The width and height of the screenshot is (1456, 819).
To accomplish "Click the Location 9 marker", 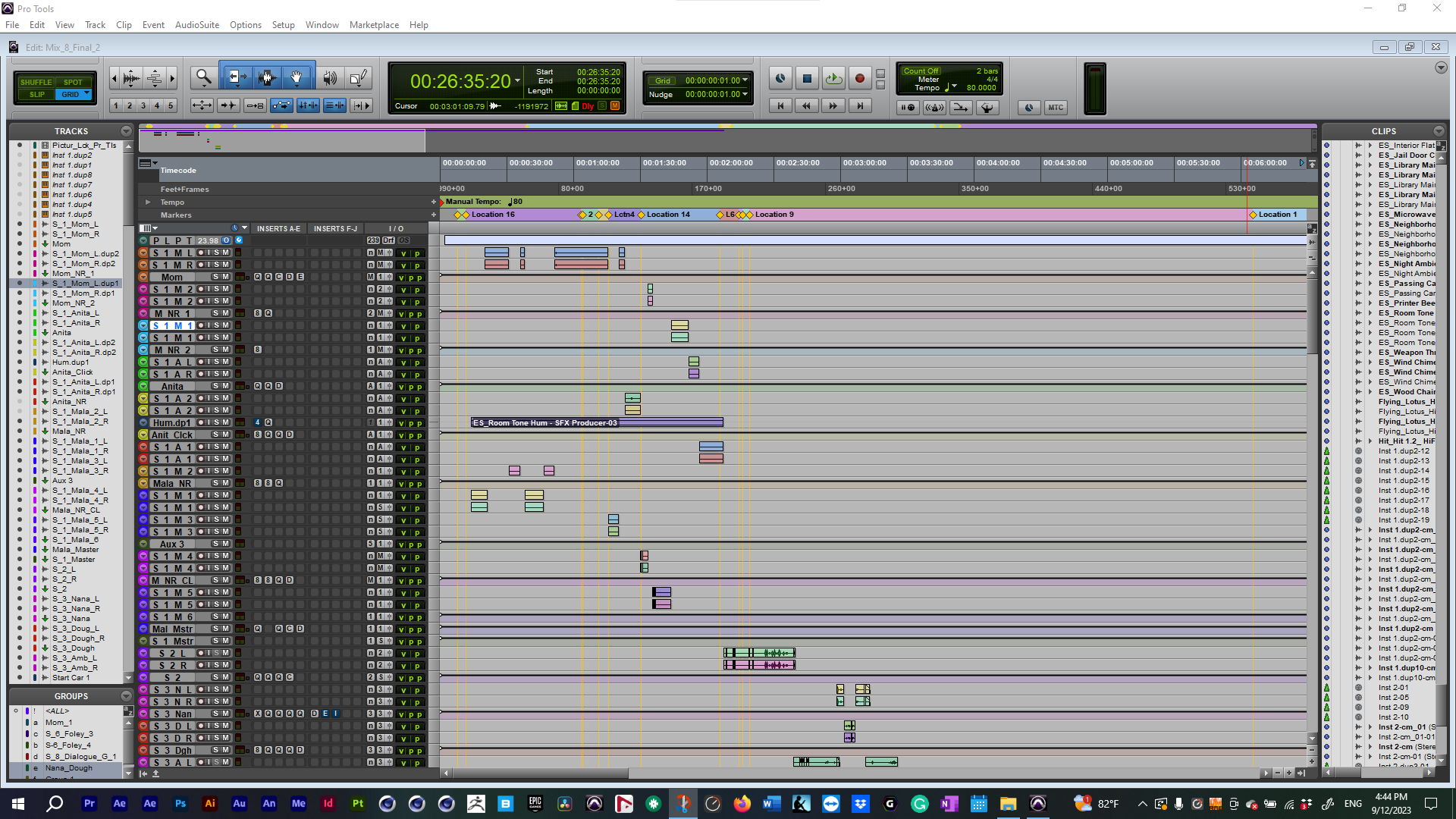I will click(773, 215).
